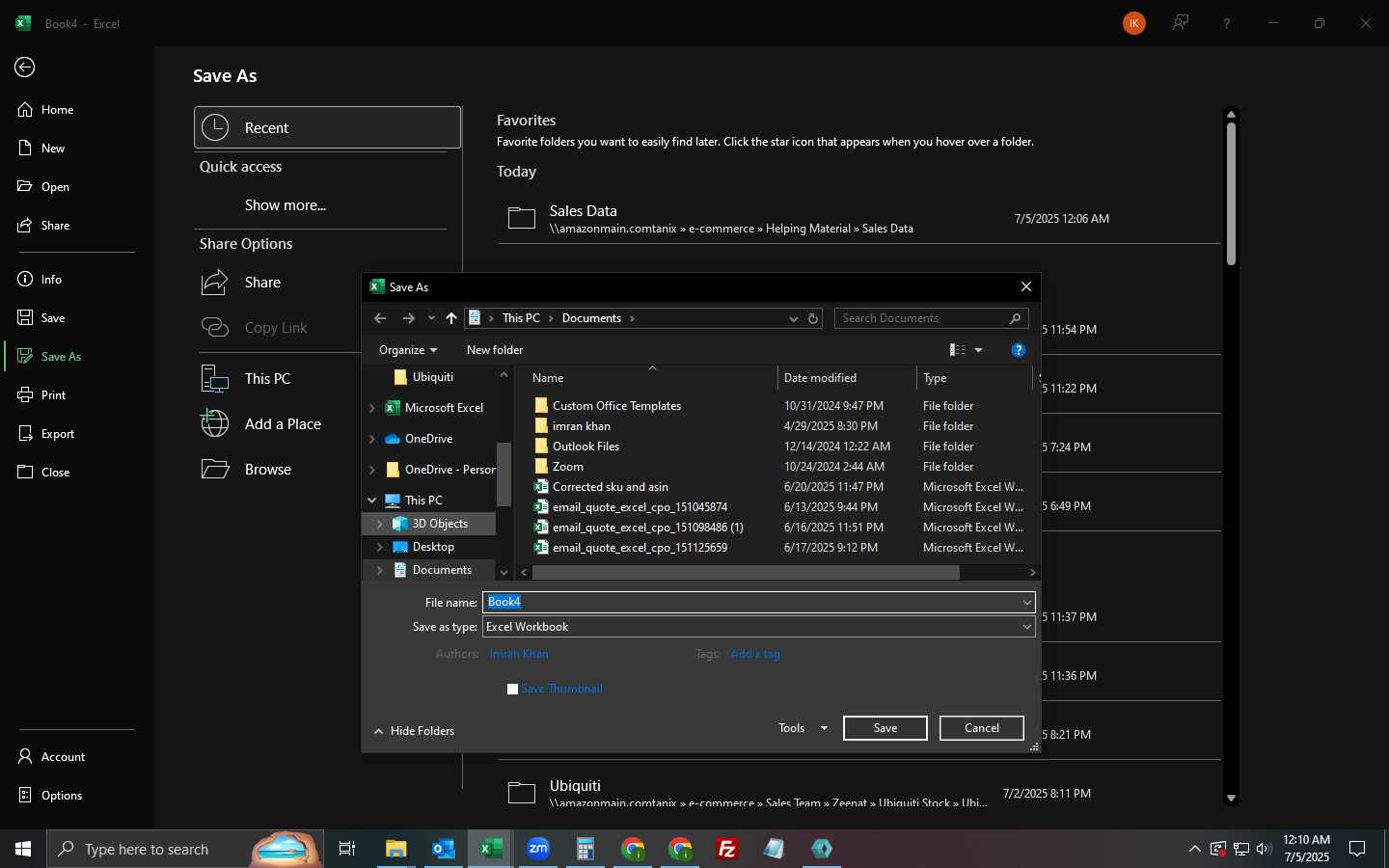The height and width of the screenshot is (868, 1389).
Task: Click the back arrow in Excel backstage
Action: click(x=25, y=67)
